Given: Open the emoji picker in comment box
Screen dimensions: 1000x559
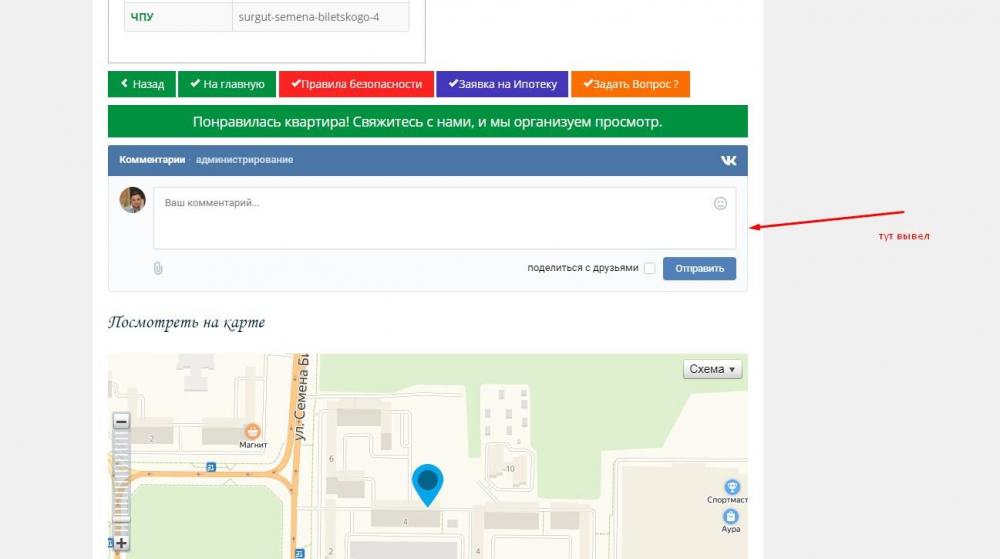Looking at the screenshot, I should pyautogui.click(x=720, y=203).
